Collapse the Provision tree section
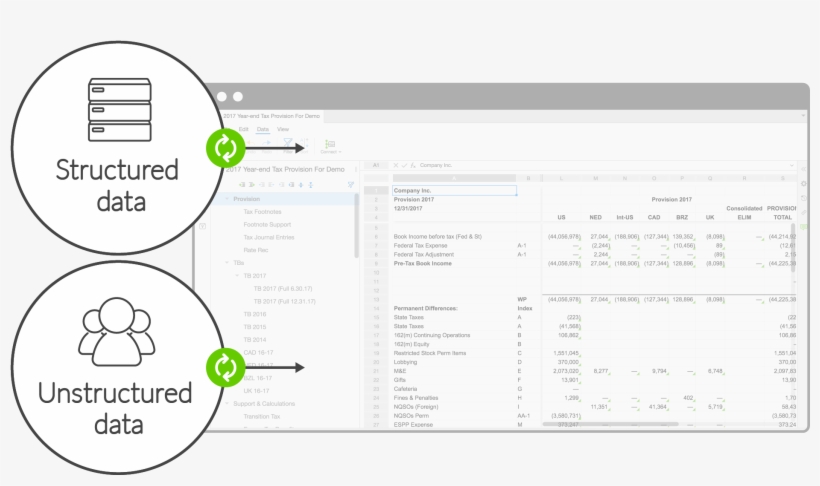Image resolution: width=820 pixels, height=486 pixels. click(226, 199)
